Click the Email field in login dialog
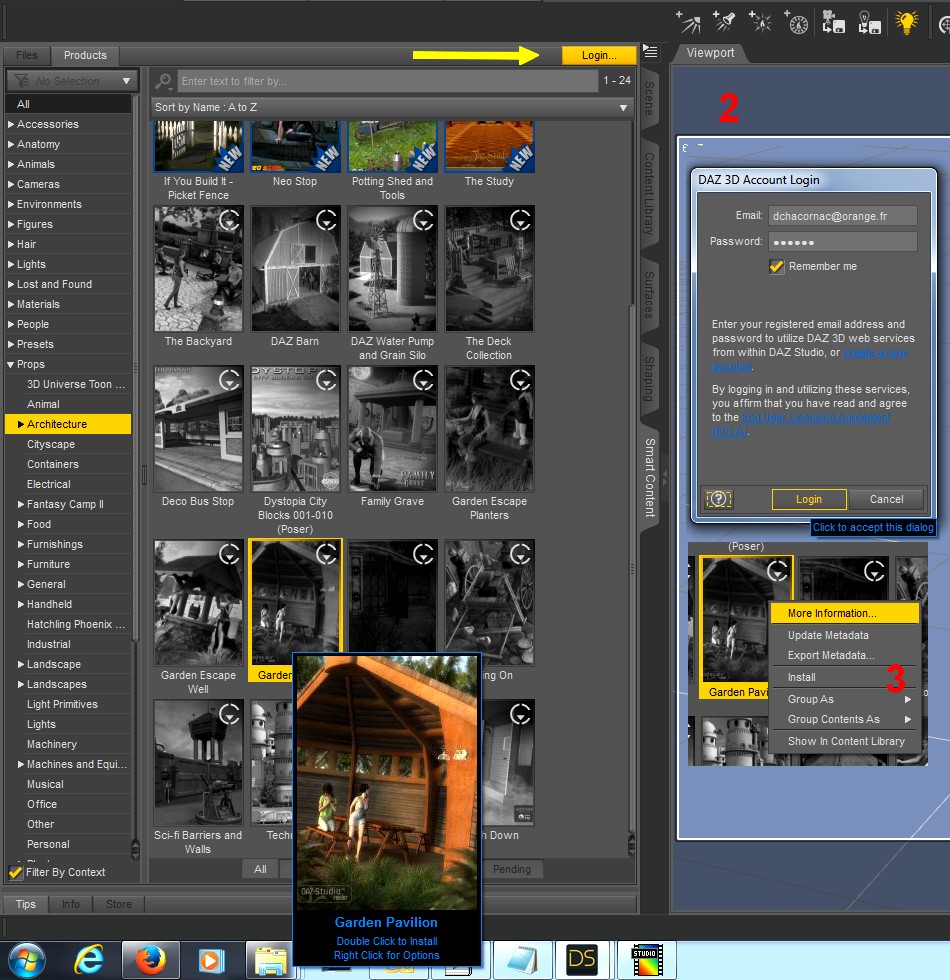 (x=842, y=216)
